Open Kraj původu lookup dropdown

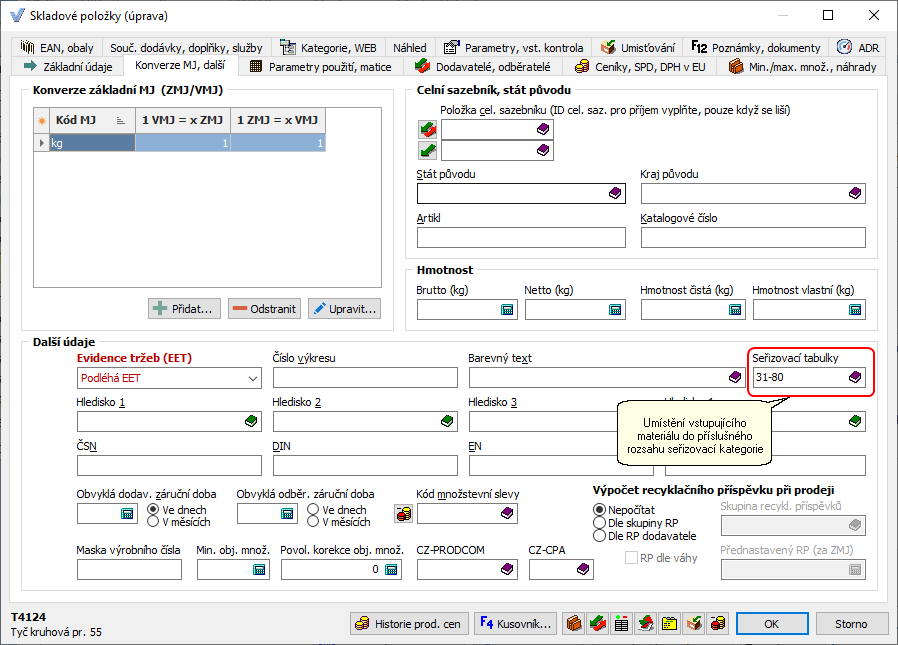[x=855, y=194]
